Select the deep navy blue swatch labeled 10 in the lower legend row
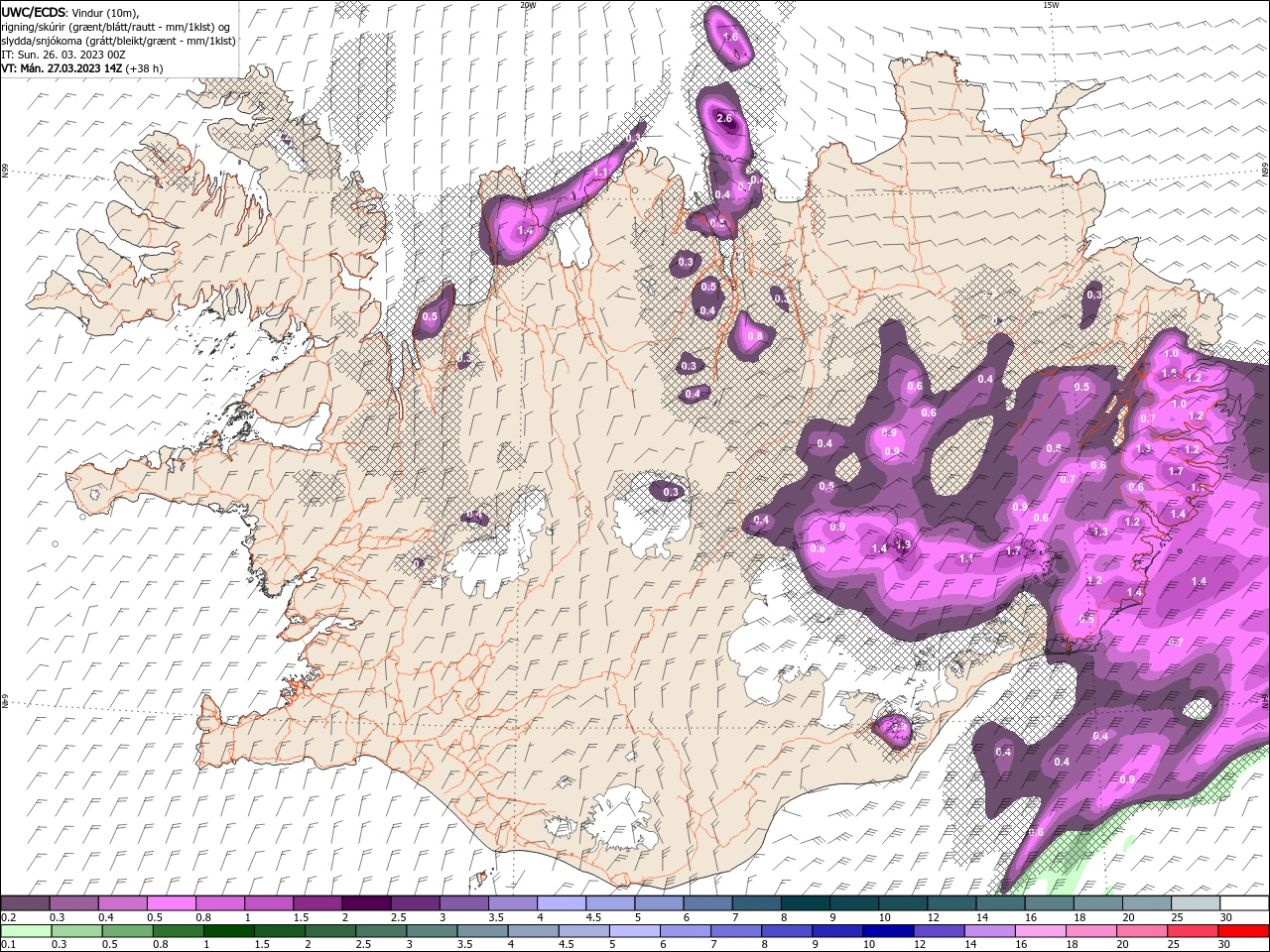1270x952 pixels. pyautogui.click(x=888, y=930)
